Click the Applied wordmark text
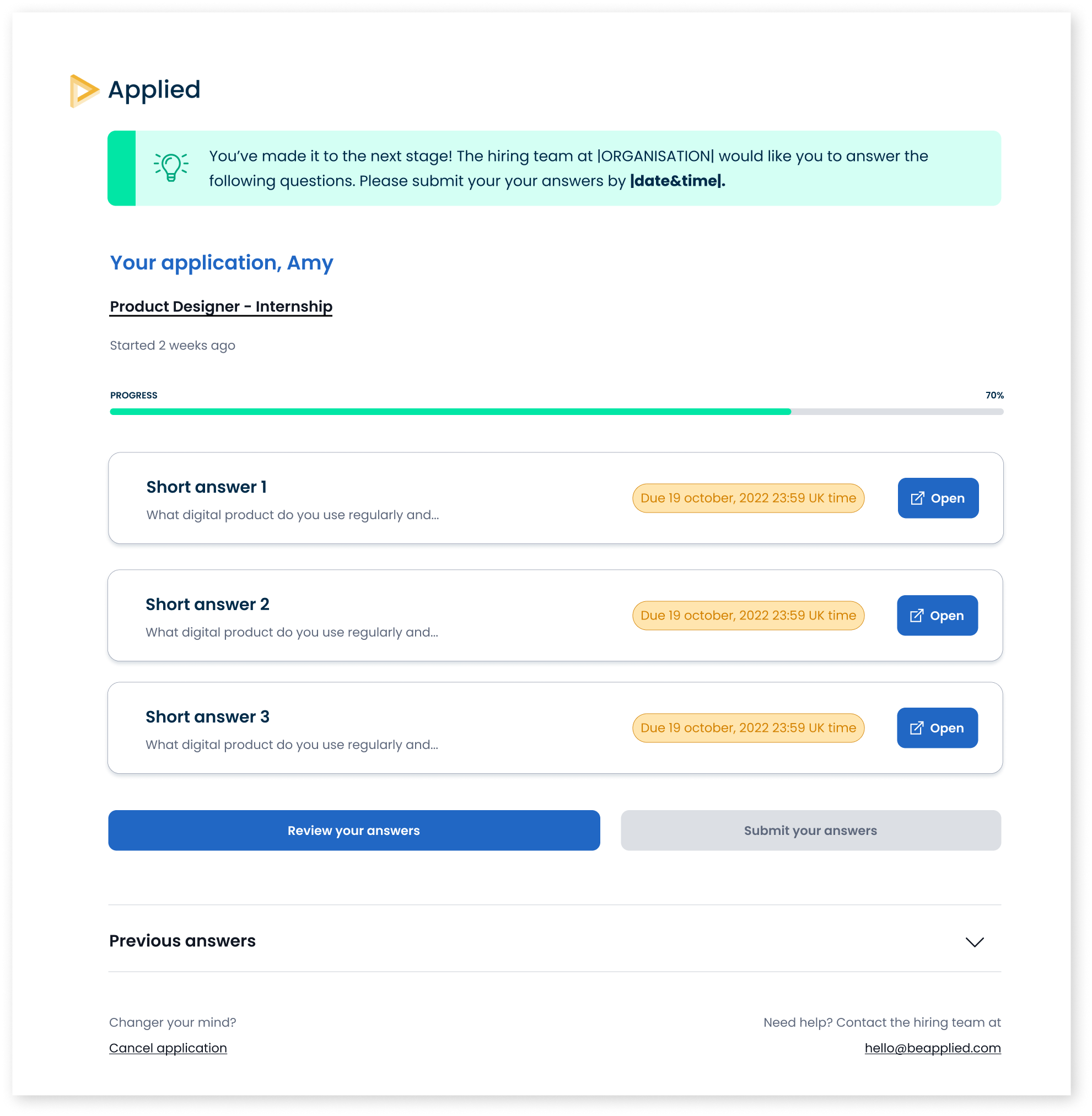The height and width of the screenshot is (1116, 1092). point(154,89)
